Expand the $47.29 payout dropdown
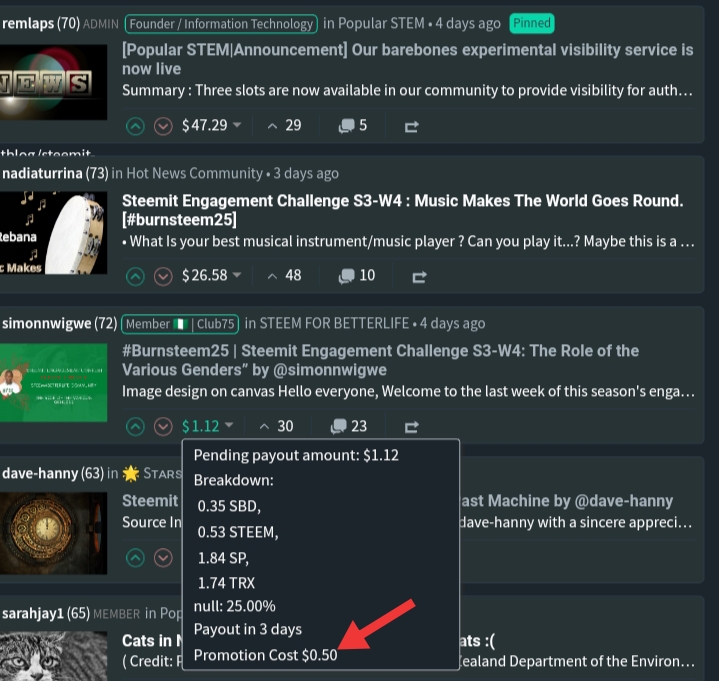 coord(211,125)
